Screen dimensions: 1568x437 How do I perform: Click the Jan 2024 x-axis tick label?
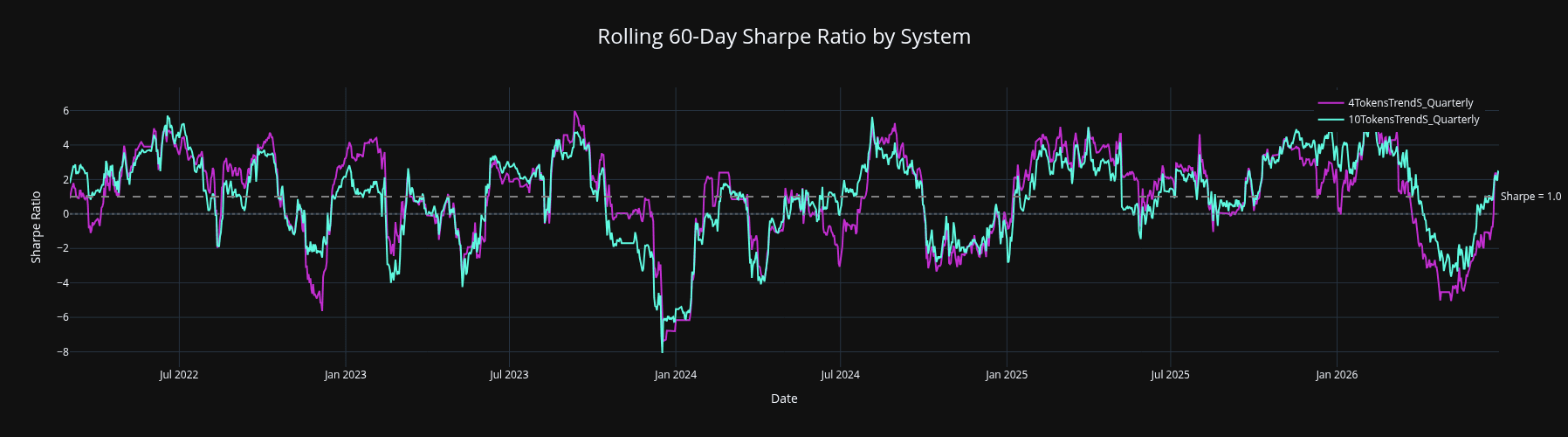tap(676, 375)
